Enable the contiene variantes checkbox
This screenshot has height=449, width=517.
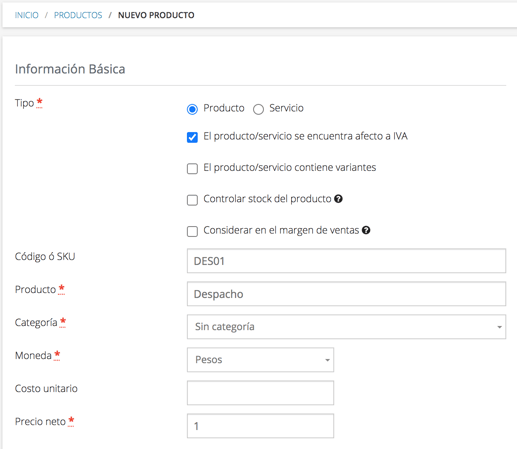coord(192,168)
